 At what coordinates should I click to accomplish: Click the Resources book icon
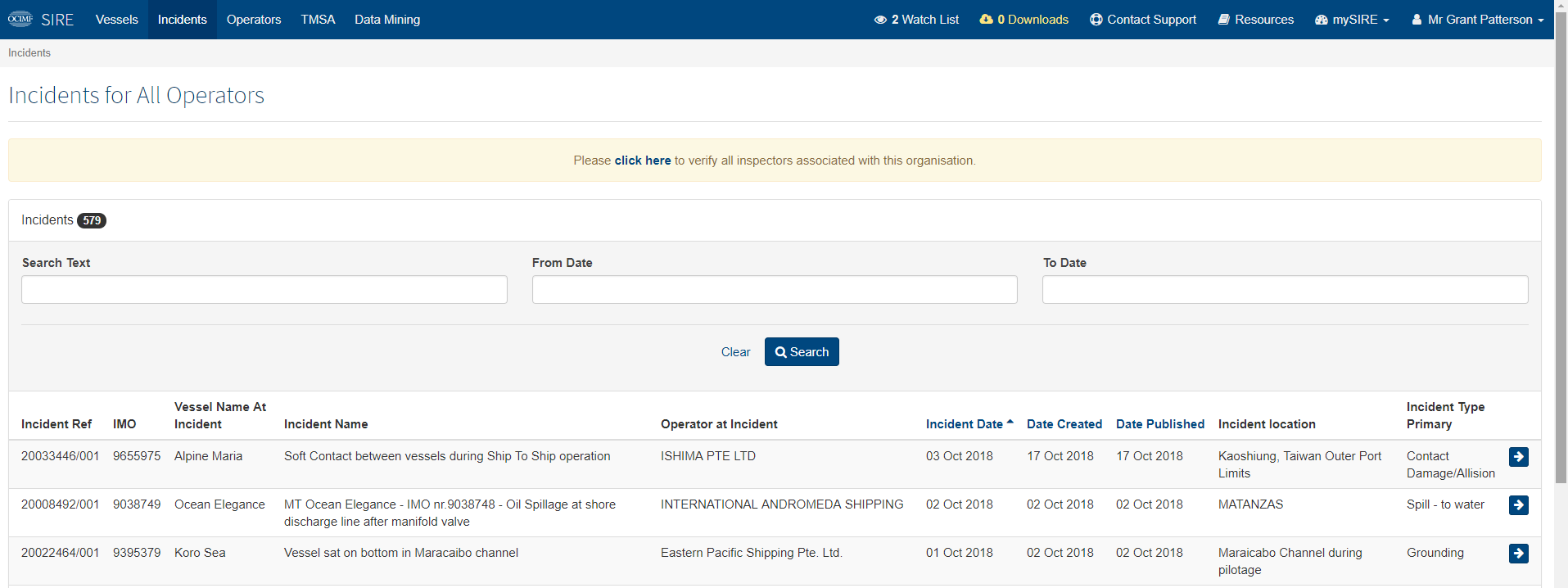pyautogui.click(x=1224, y=20)
